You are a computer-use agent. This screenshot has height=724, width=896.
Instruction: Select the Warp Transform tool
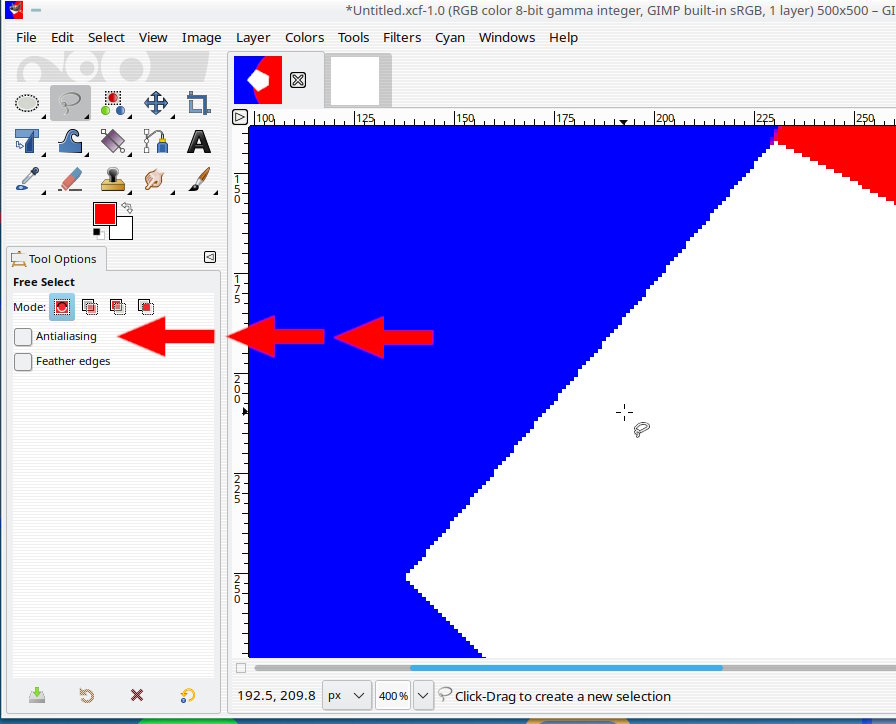pyautogui.click(x=70, y=141)
